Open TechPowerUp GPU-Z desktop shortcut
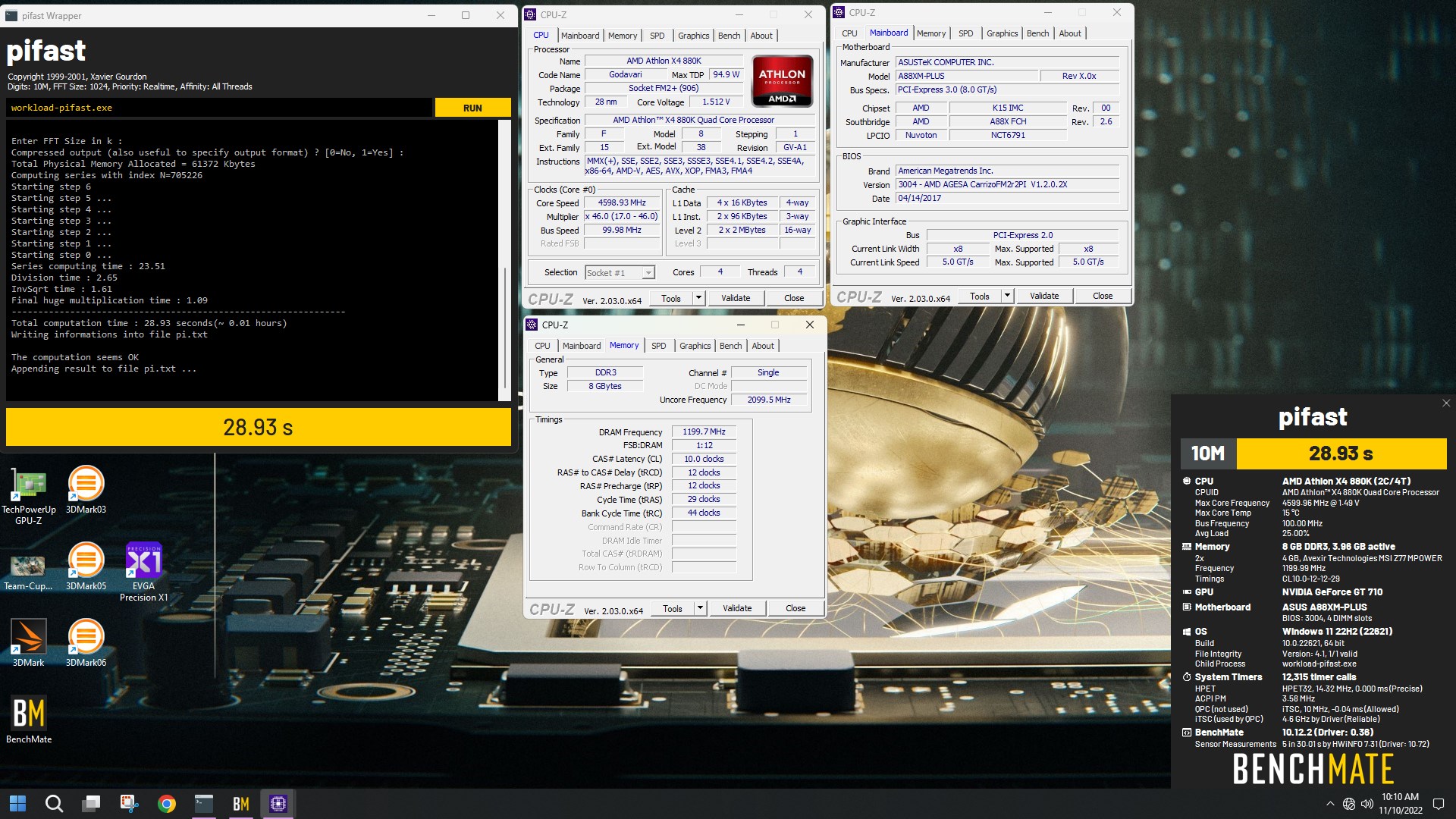The width and height of the screenshot is (1456, 819). (28, 496)
